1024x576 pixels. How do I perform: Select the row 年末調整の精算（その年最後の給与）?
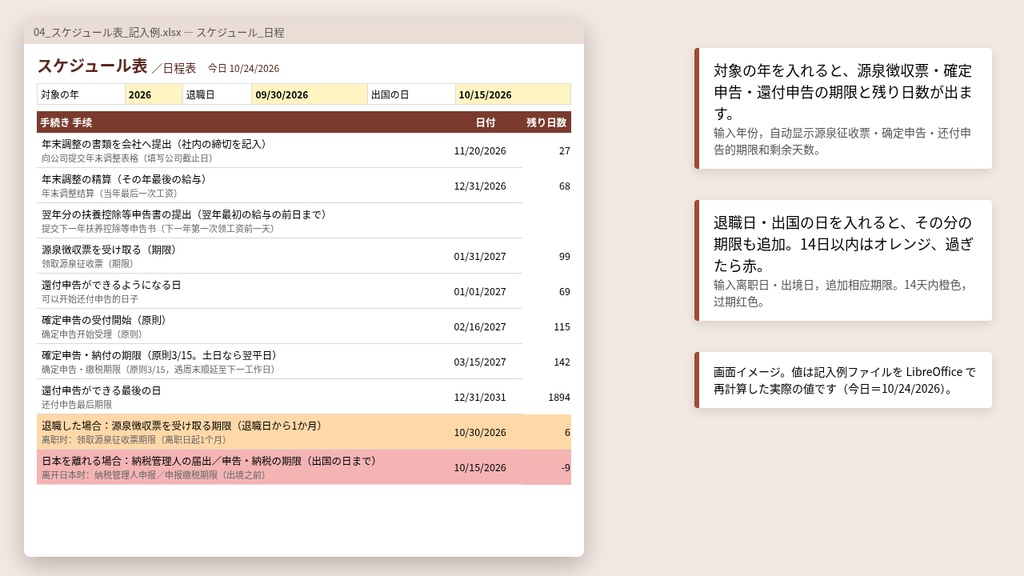[304, 185]
